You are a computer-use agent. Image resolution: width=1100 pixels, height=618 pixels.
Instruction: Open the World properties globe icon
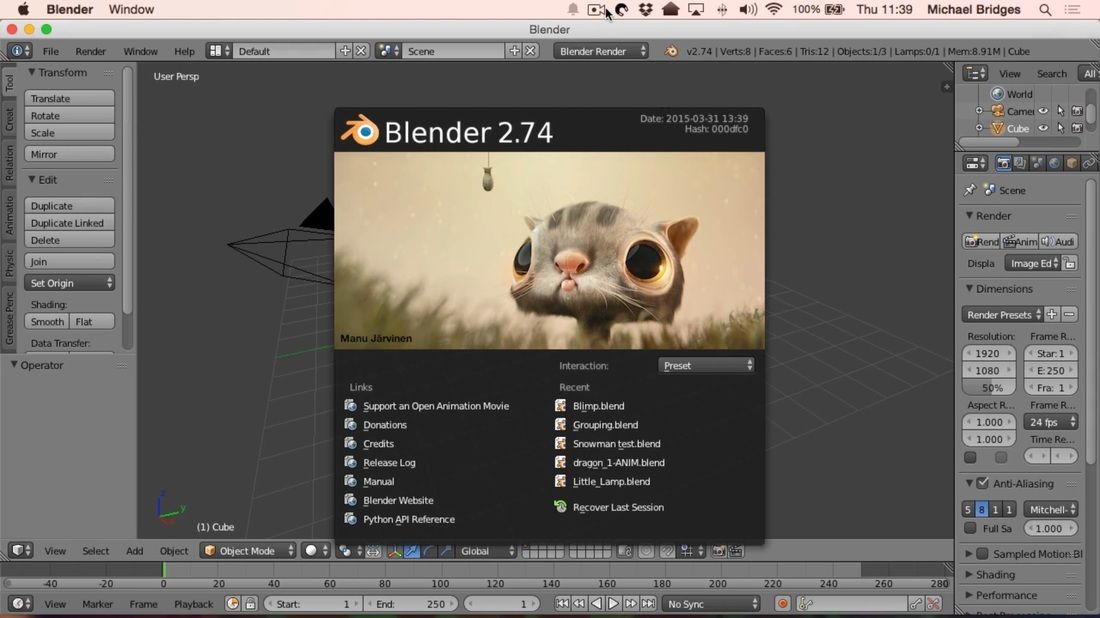point(1054,161)
